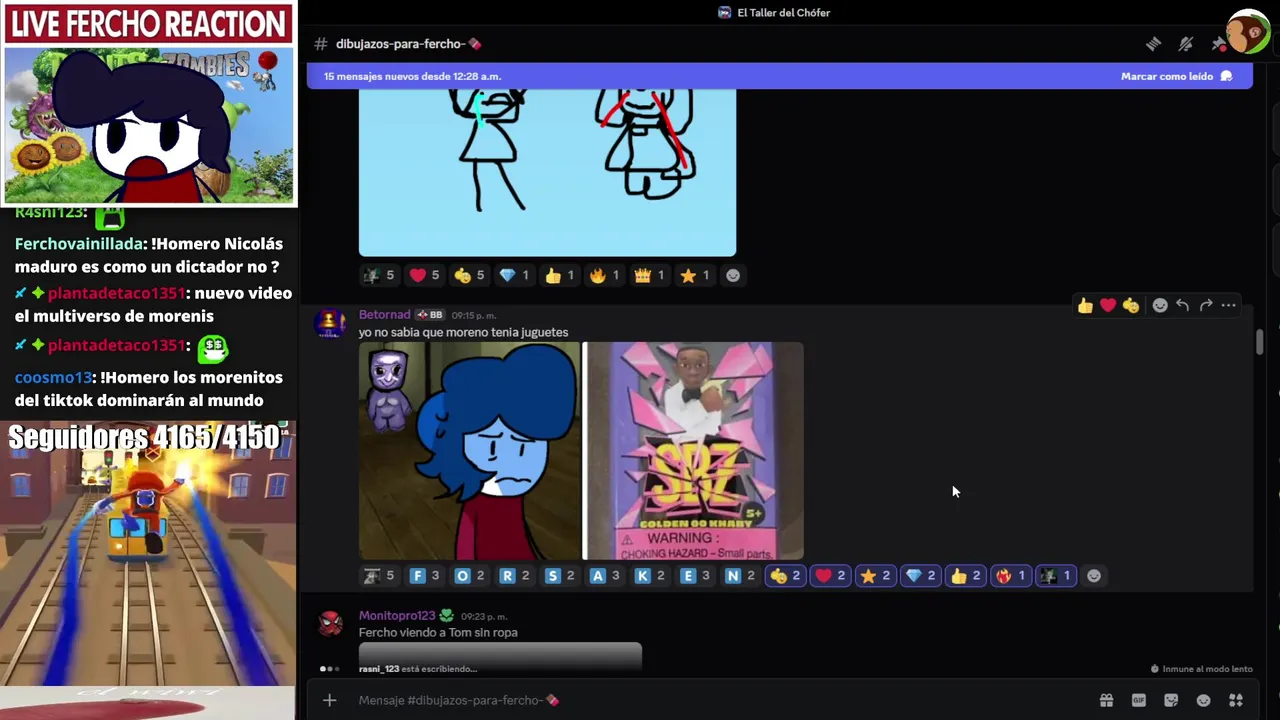This screenshot has width=1280, height=720.
Task: Click forward arrow in message hover toolbar
Action: (1206, 305)
